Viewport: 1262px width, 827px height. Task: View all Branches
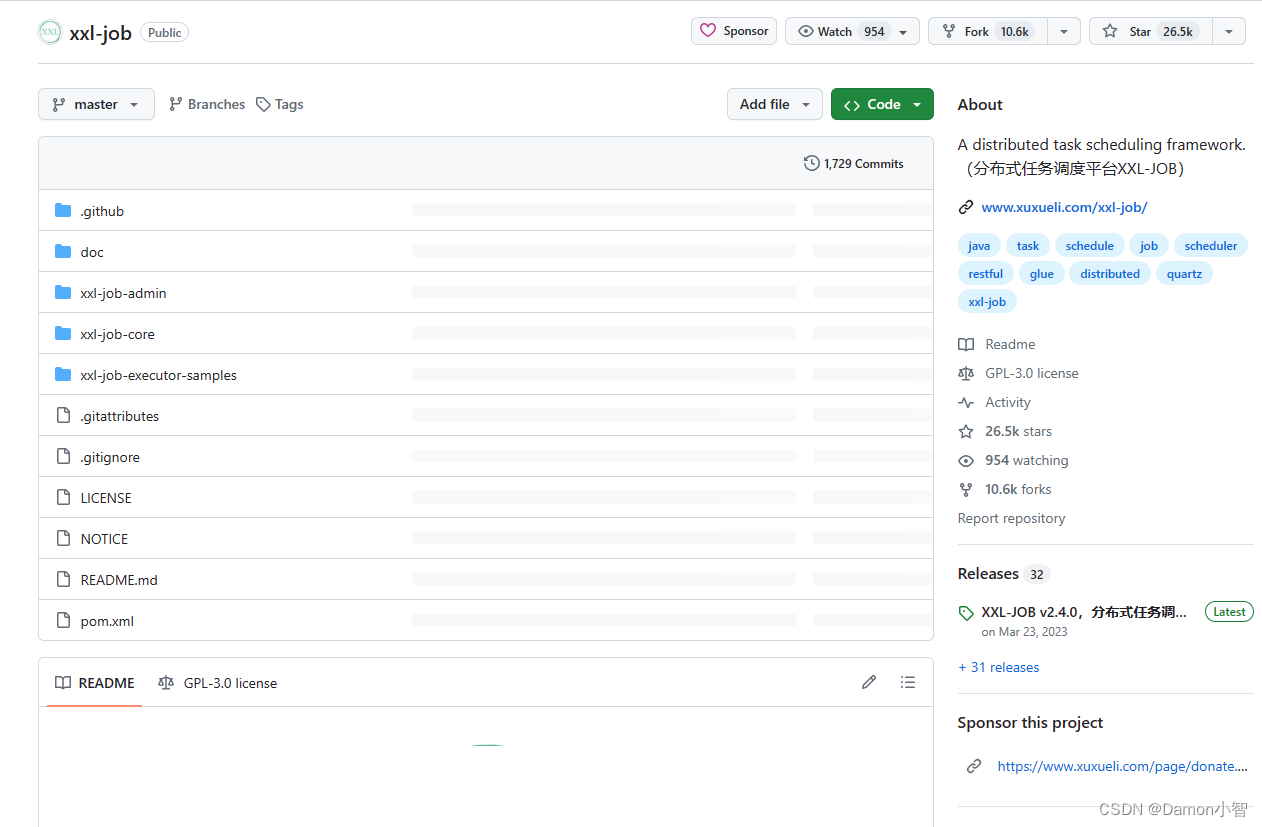click(207, 104)
